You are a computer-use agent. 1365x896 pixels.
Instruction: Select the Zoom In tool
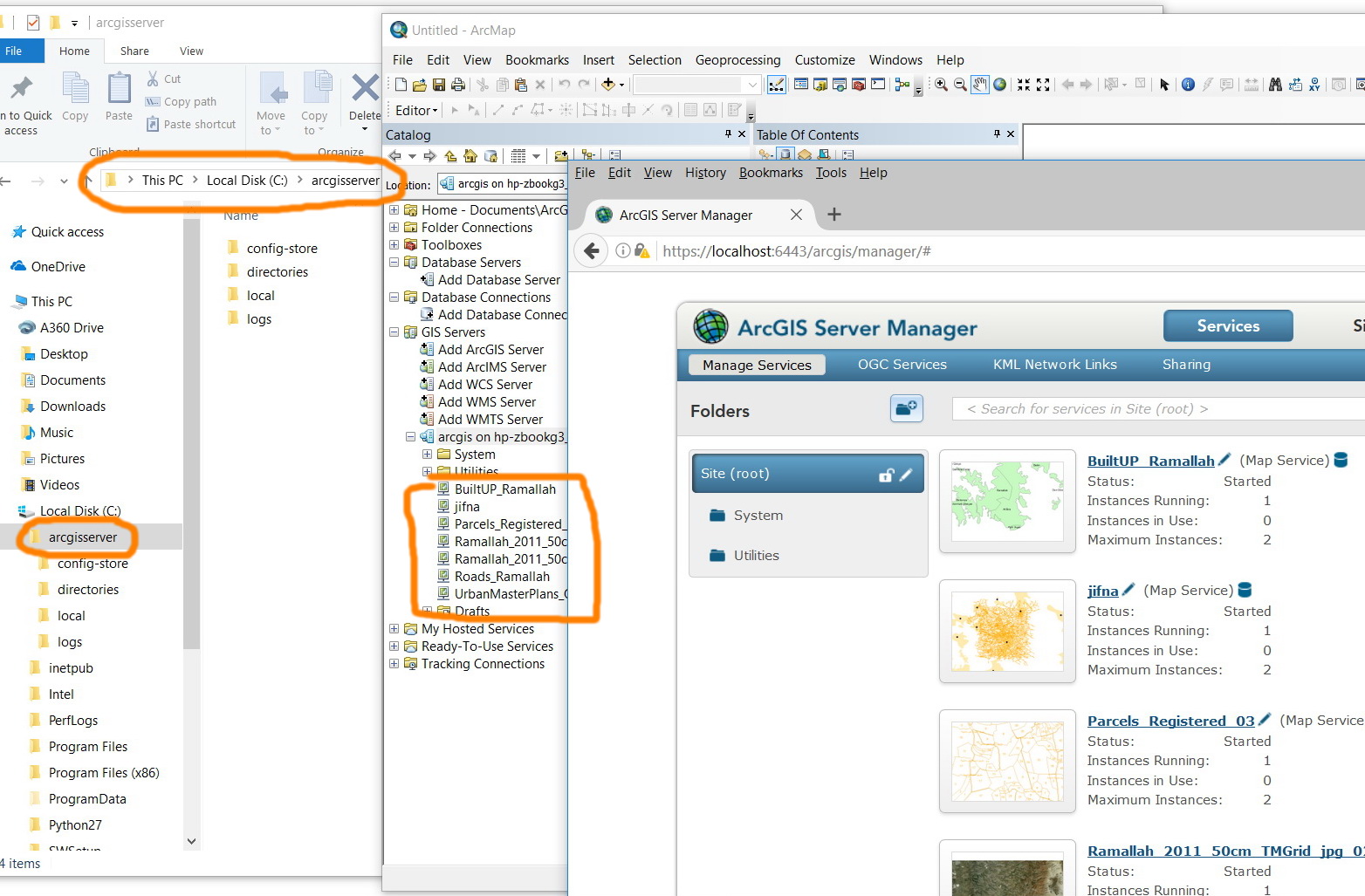tap(942, 85)
